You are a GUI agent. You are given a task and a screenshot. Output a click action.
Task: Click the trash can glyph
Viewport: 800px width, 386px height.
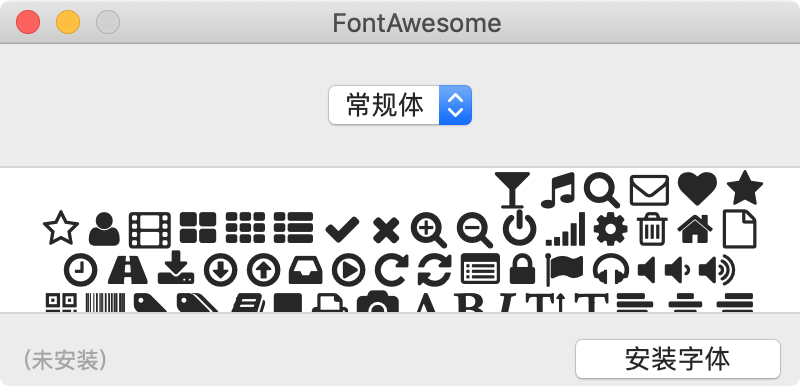652,228
